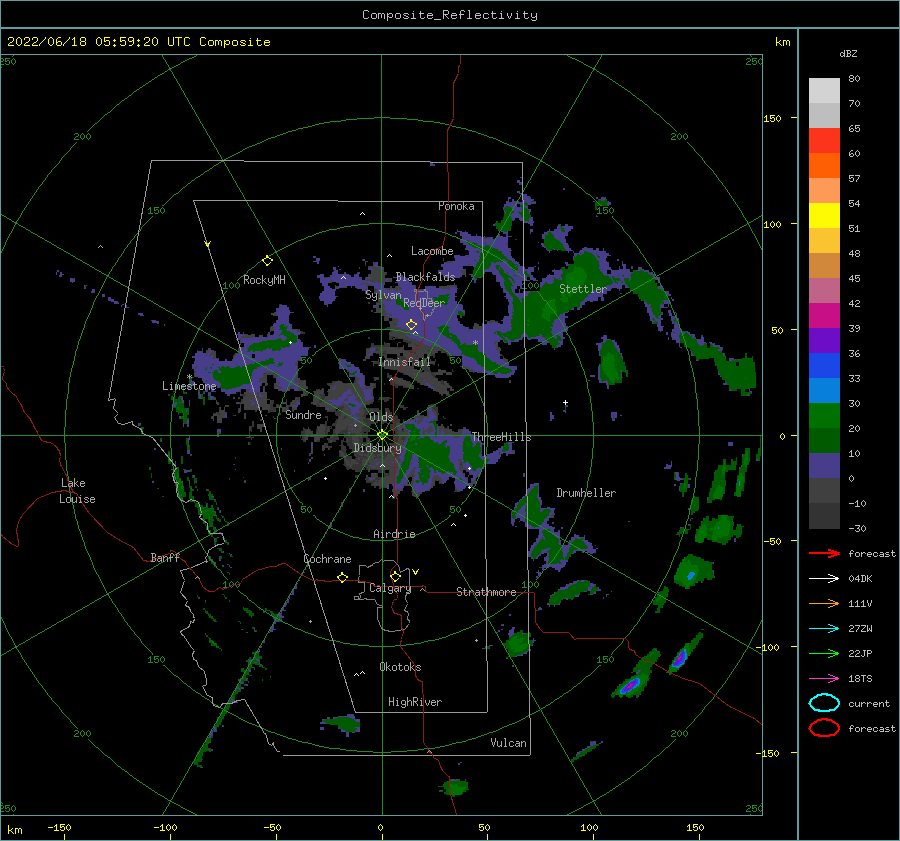Viewport: 900px width, 841px height.
Task: Click the 'HighRiver' town label
Action: 415,702
